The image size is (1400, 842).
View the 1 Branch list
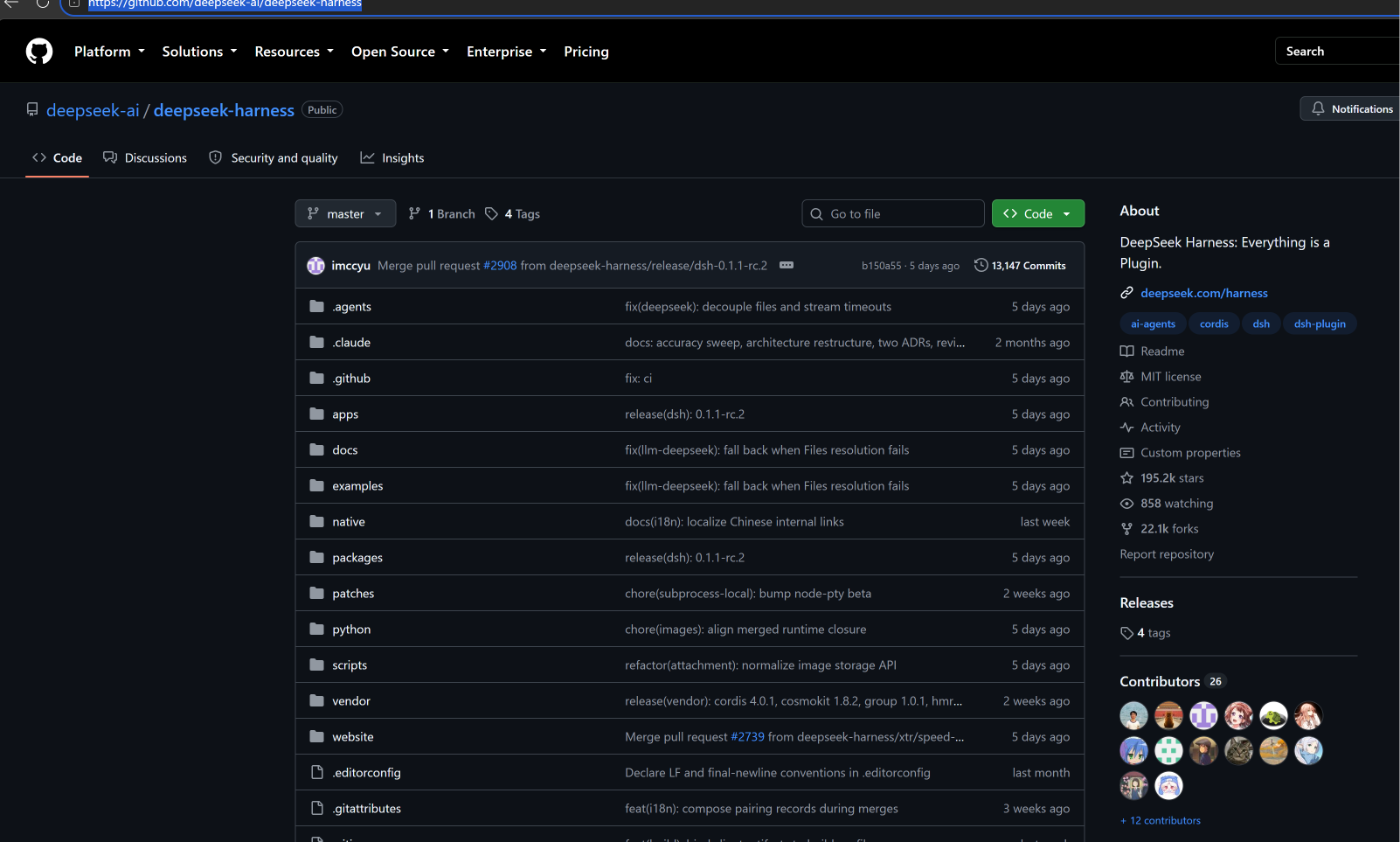click(442, 214)
